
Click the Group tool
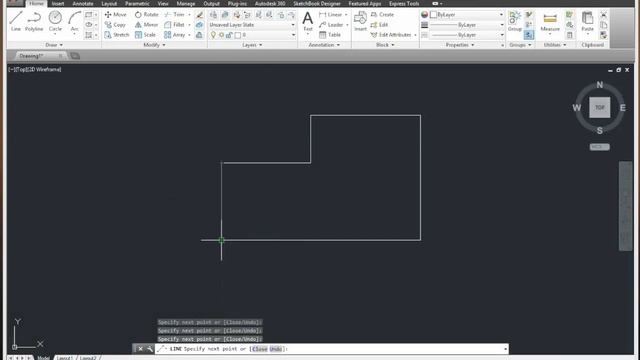pyautogui.click(x=514, y=21)
